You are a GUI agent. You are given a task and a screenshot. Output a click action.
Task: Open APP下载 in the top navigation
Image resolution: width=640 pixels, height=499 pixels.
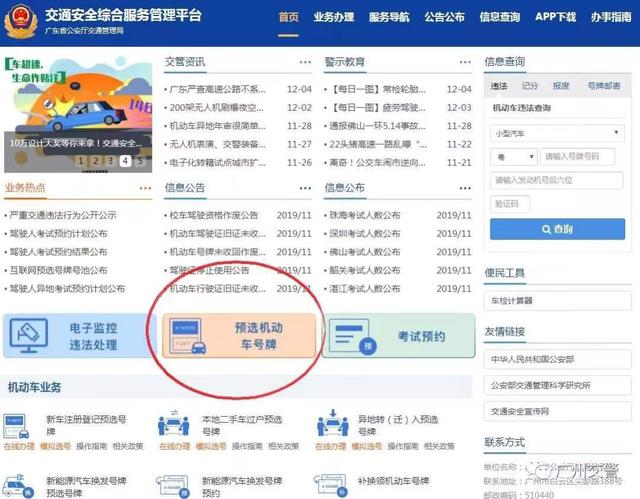pyautogui.click(x=556, y=17)
